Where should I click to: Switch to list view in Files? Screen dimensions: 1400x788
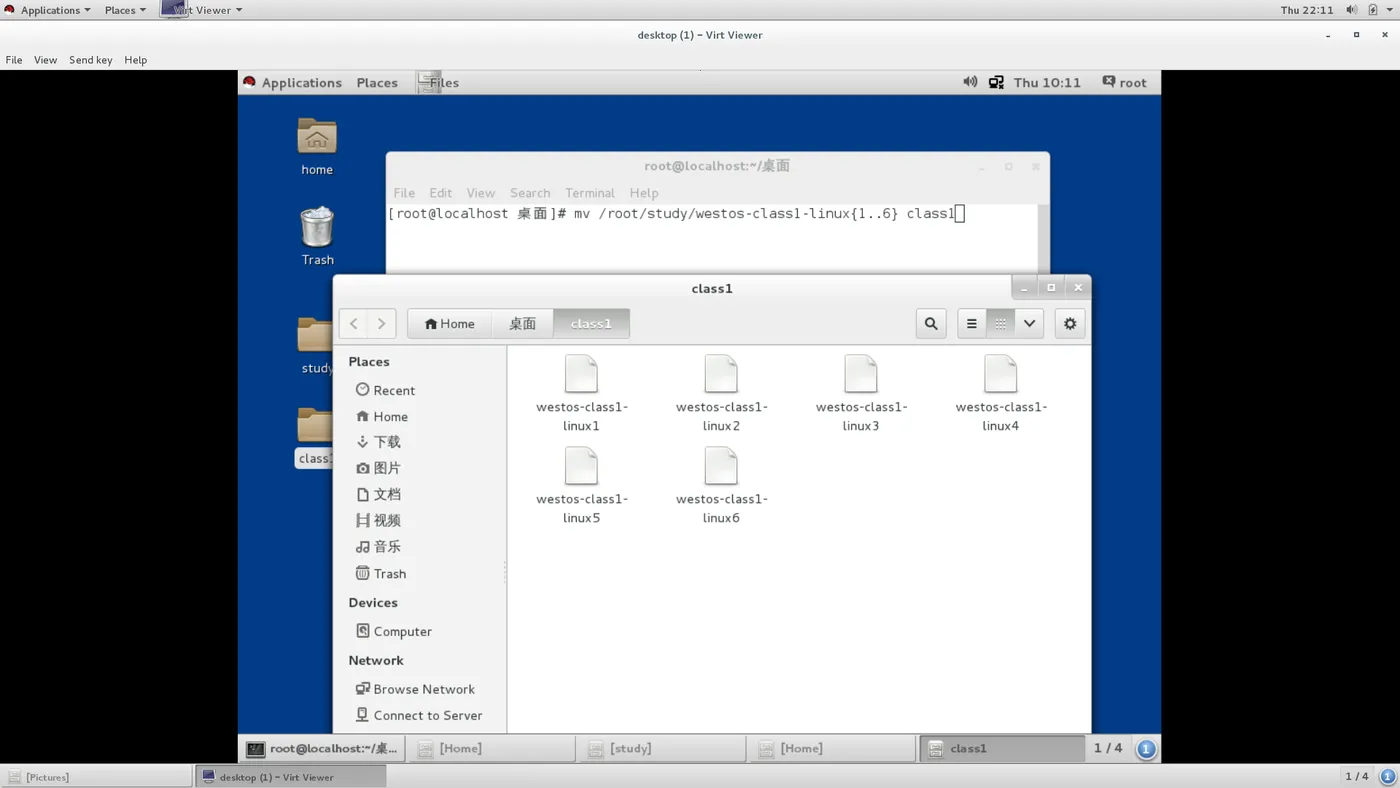(x=971, y=323)
